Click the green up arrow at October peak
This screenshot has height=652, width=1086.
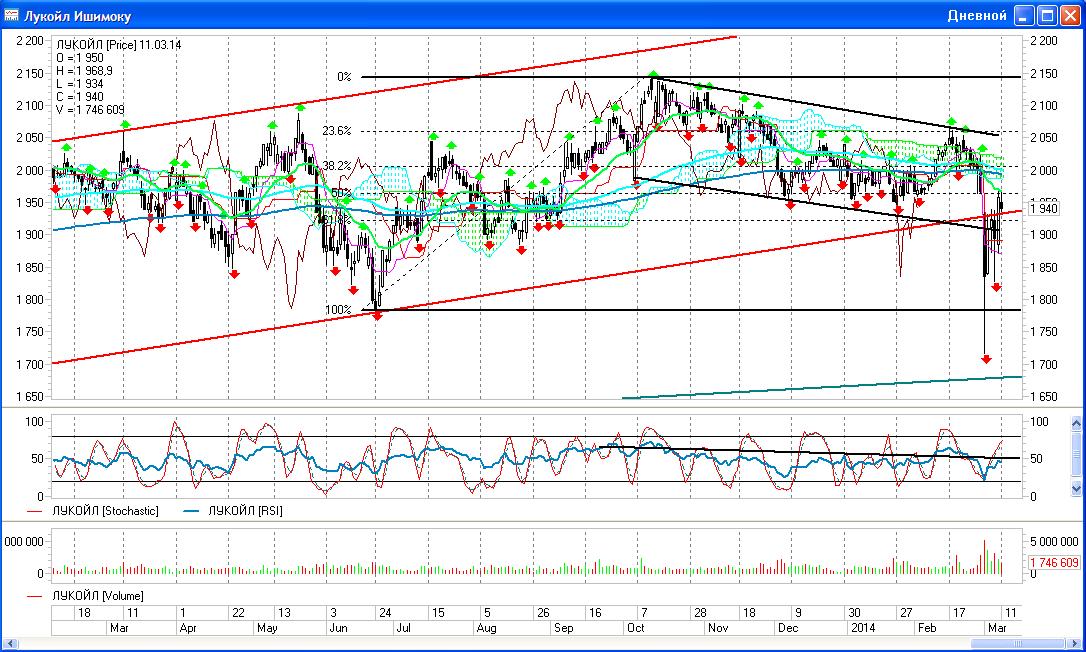click(652, 75)
